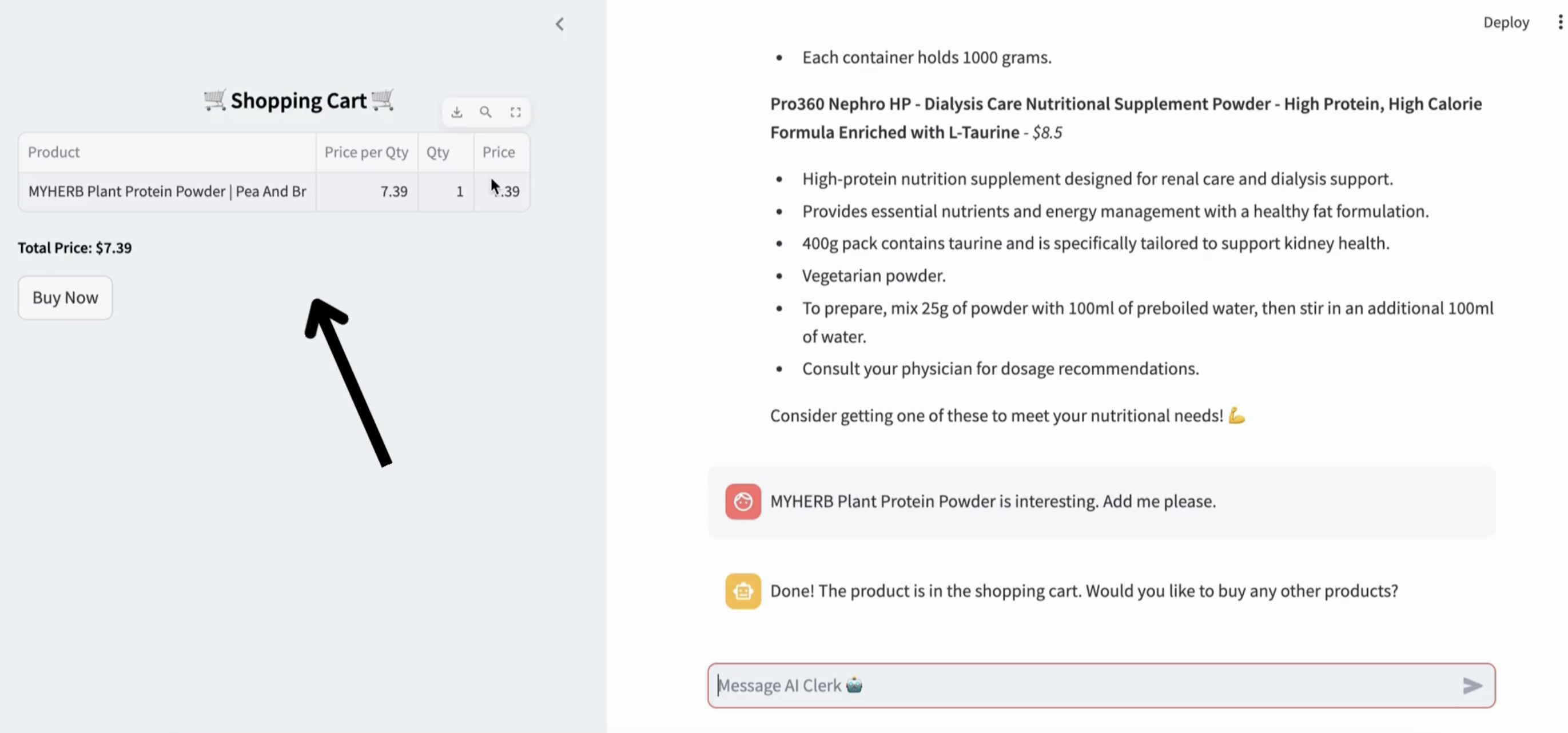This screenshot has width=1568, height=733.
Task: Click the send message arrow icon
Action: pos(1472,686)
